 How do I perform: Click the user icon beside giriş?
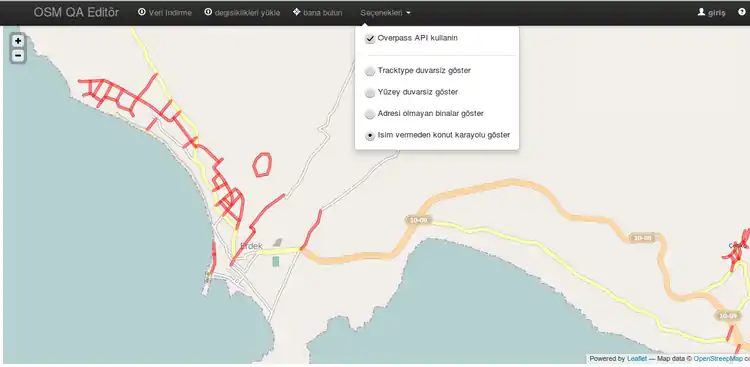(x=702, y=12)
